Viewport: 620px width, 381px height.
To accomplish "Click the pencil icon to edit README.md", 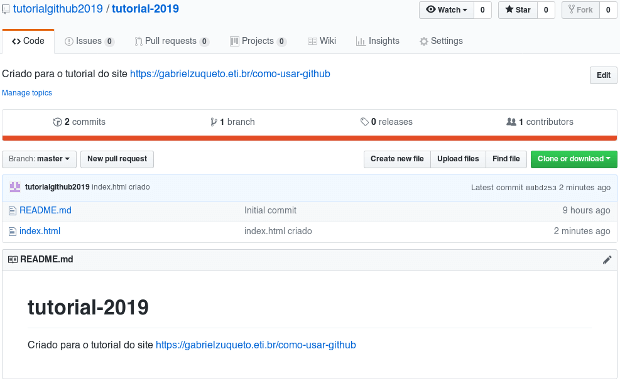I will (607, 260).
